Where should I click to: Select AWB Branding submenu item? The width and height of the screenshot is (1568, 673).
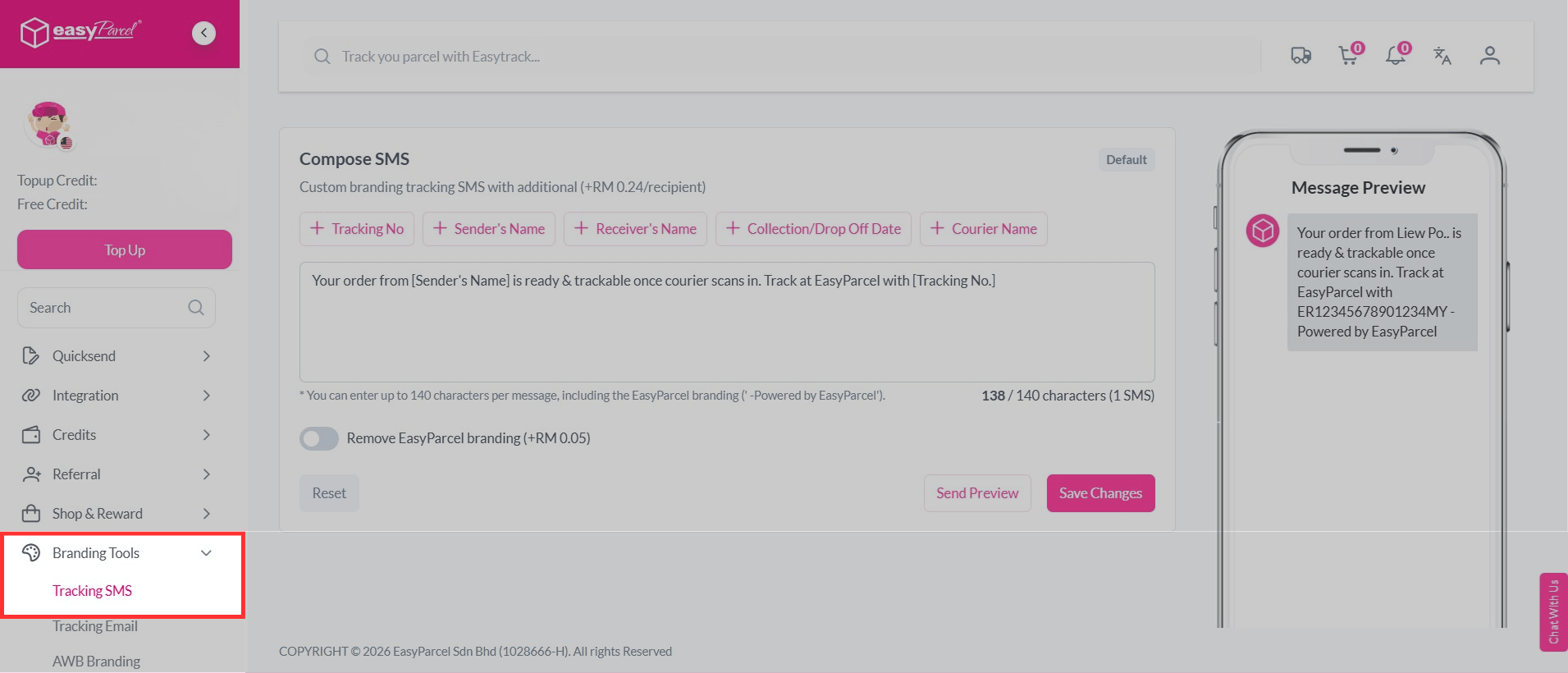click(x=96, y=662)
